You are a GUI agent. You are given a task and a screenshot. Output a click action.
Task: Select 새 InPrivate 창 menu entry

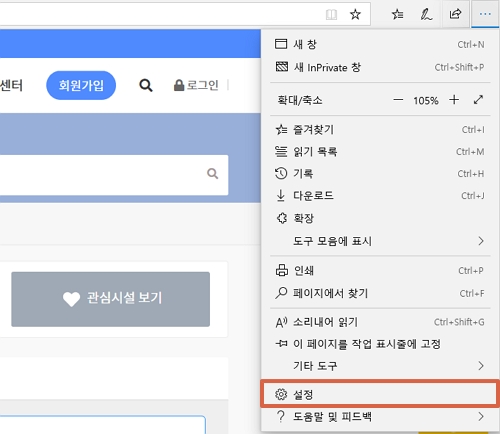[x=380, y=67]
